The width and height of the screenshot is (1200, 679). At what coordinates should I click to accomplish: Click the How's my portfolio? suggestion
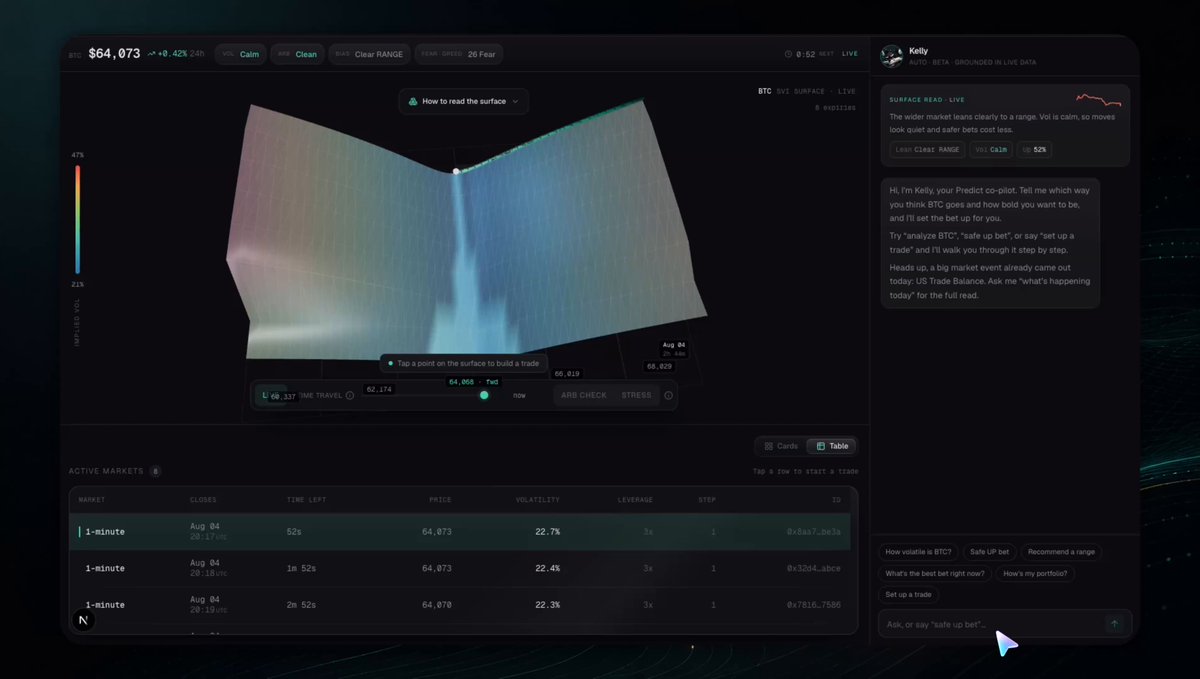pyautogui.click(x=1035, y=573)
